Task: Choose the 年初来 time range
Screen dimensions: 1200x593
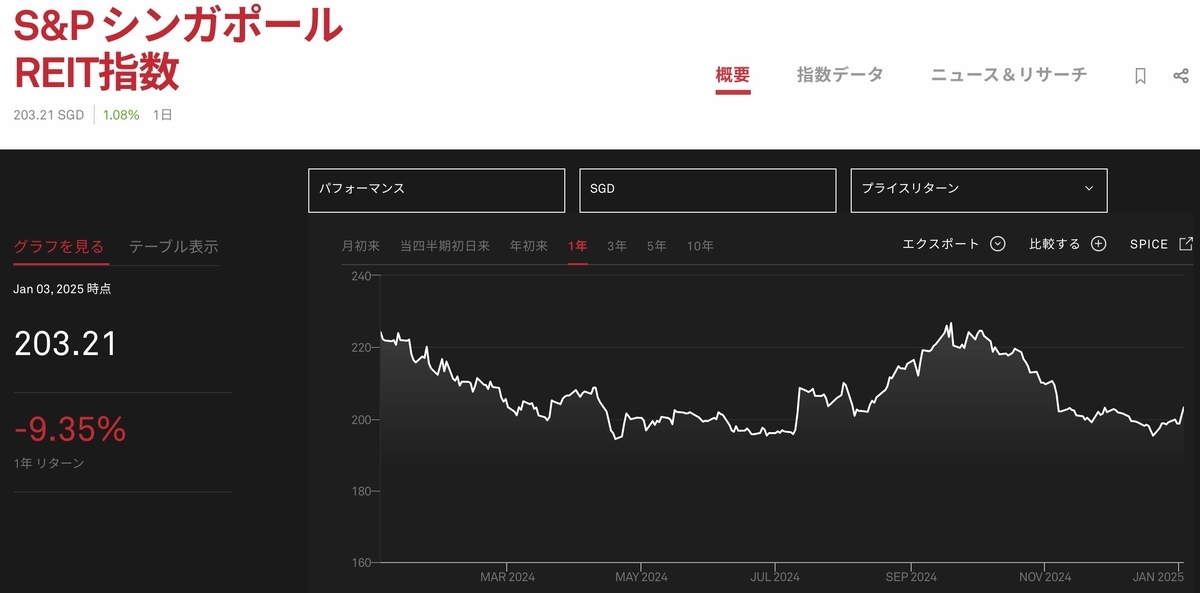Action: pos(529,246)
